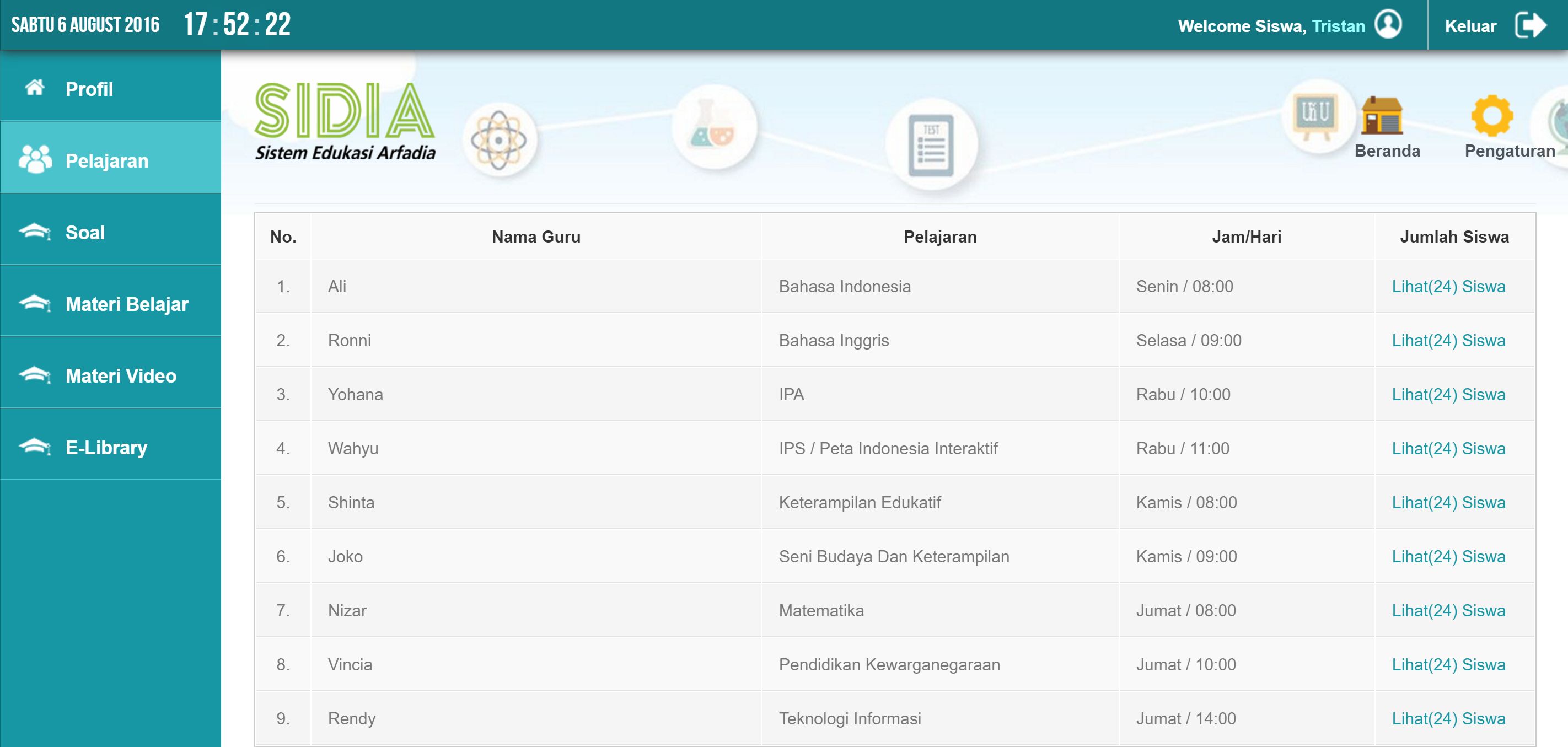Click teacher name Wahyu
This screenshot has height=747, width=1568.
coord(353,449)
